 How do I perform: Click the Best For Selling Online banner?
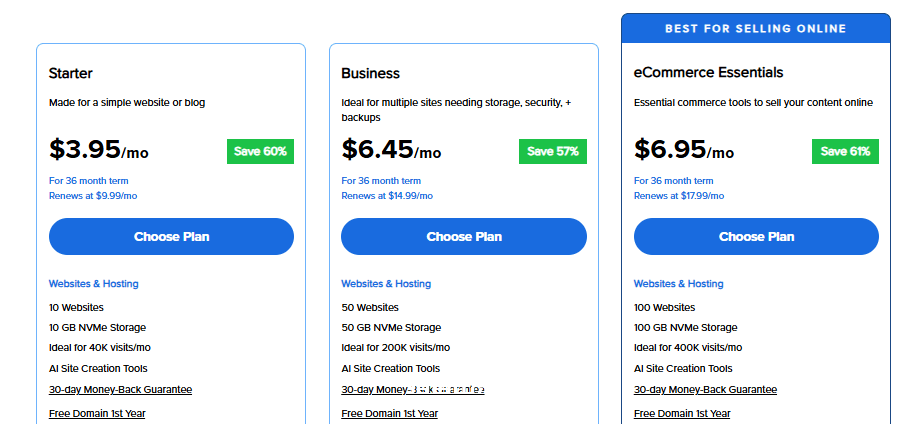[756, 28]
